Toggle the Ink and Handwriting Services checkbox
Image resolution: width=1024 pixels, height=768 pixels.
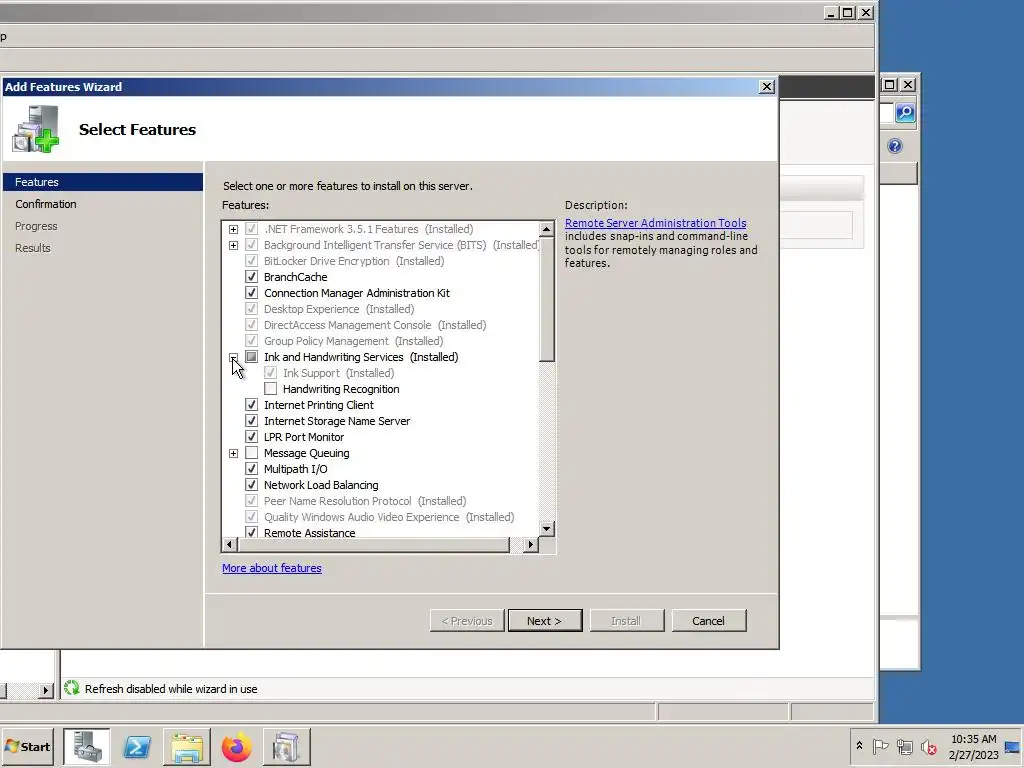[x=251, y=357]
